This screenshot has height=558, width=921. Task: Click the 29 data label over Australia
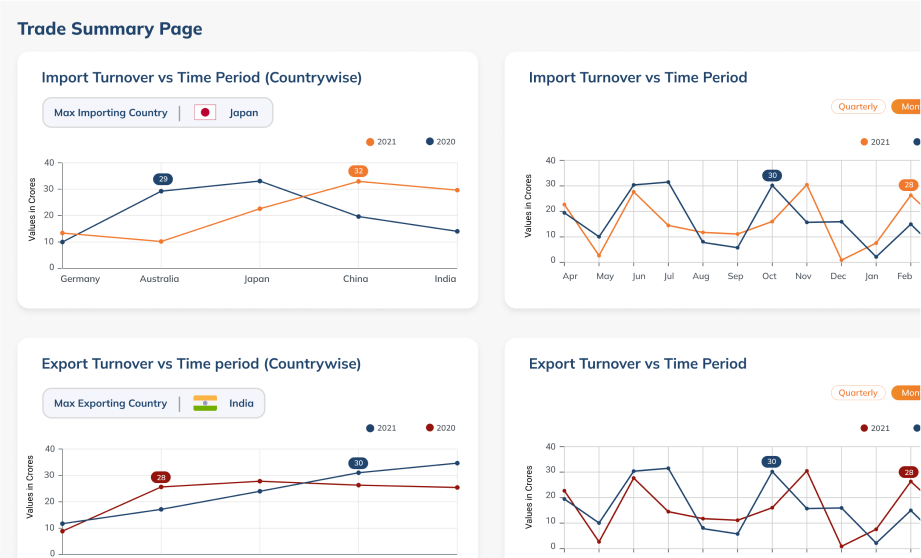163,179
